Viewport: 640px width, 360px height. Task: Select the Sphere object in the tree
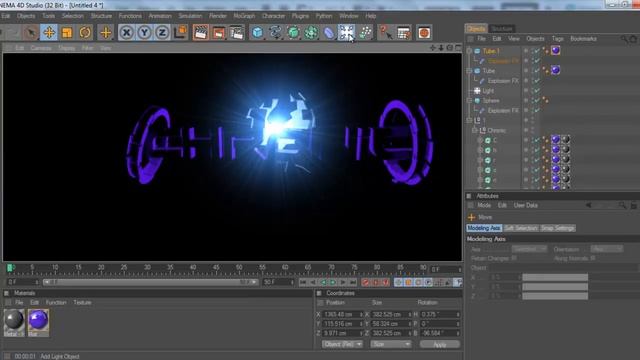[x=491, y=100]
